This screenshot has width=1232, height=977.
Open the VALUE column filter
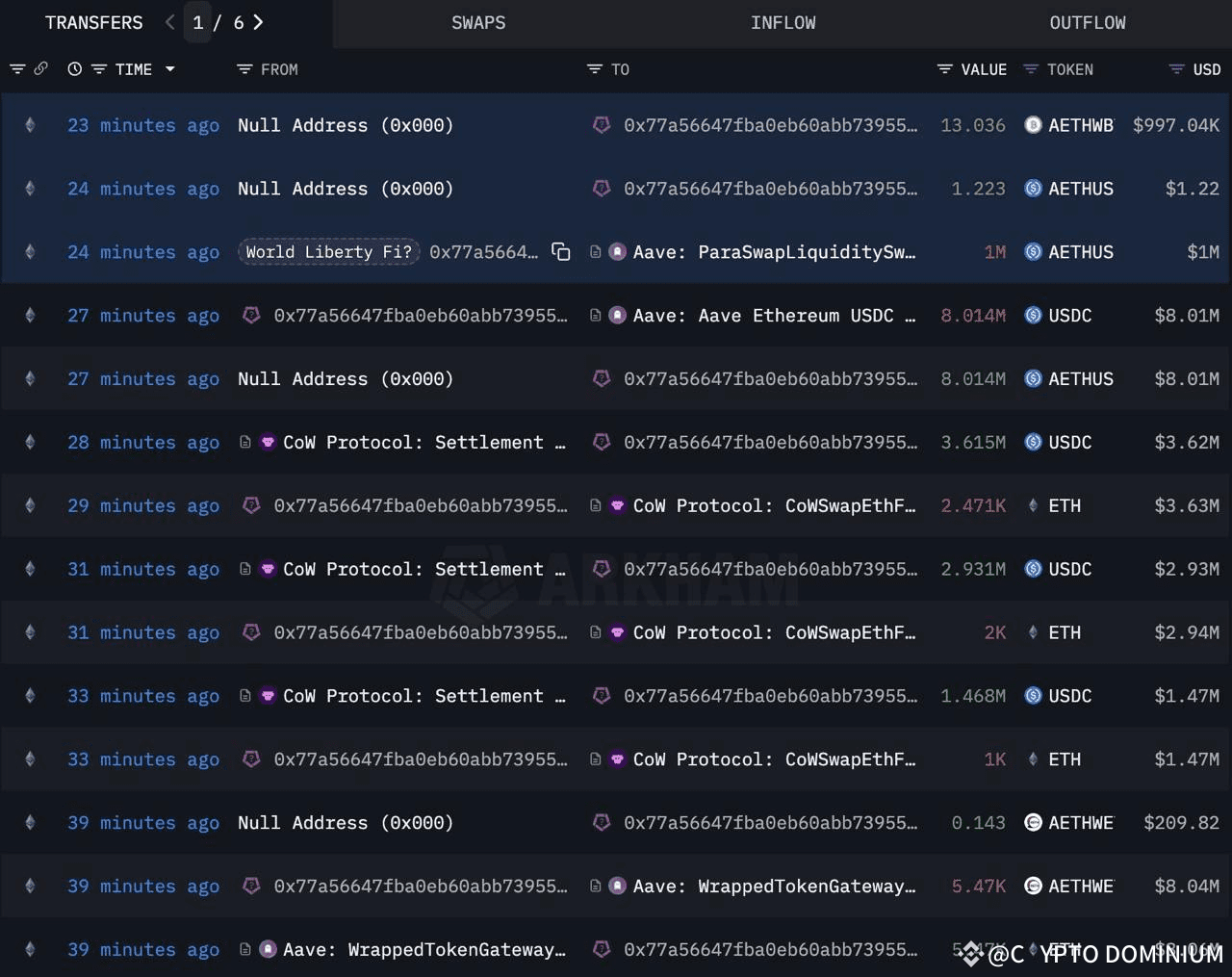945,69
